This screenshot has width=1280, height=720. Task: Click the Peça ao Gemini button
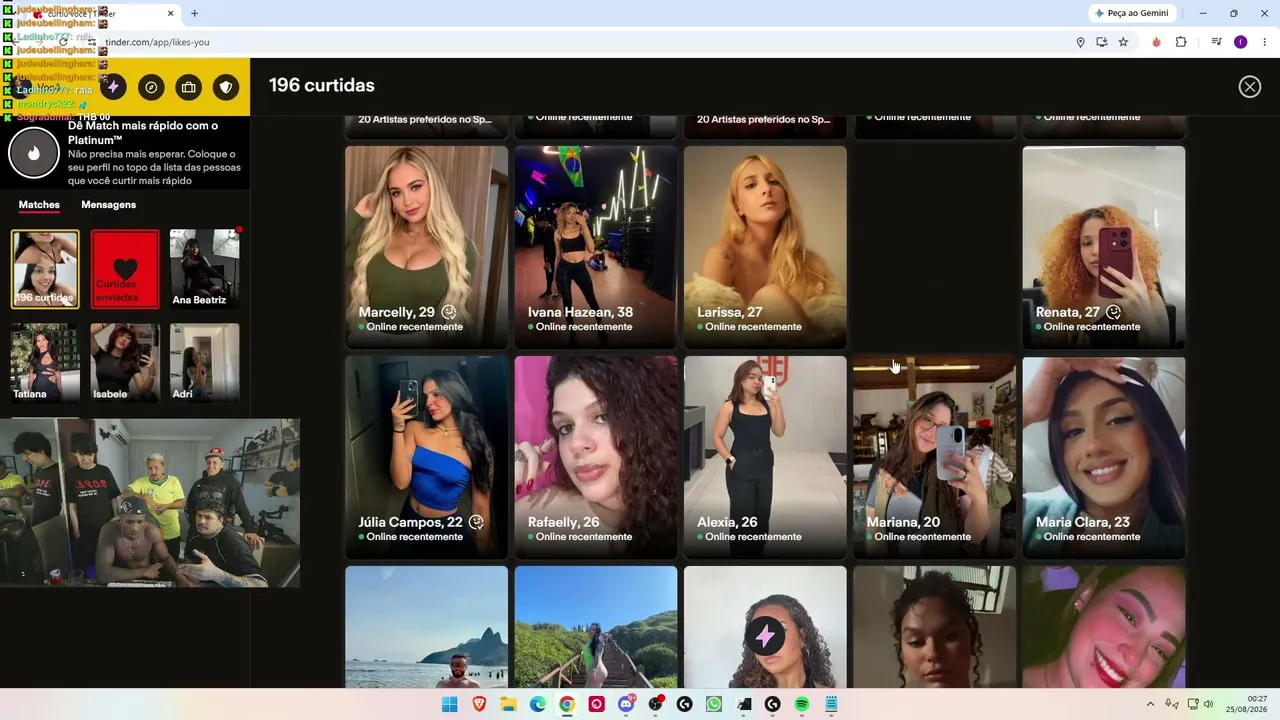[x=1132, y=13]
